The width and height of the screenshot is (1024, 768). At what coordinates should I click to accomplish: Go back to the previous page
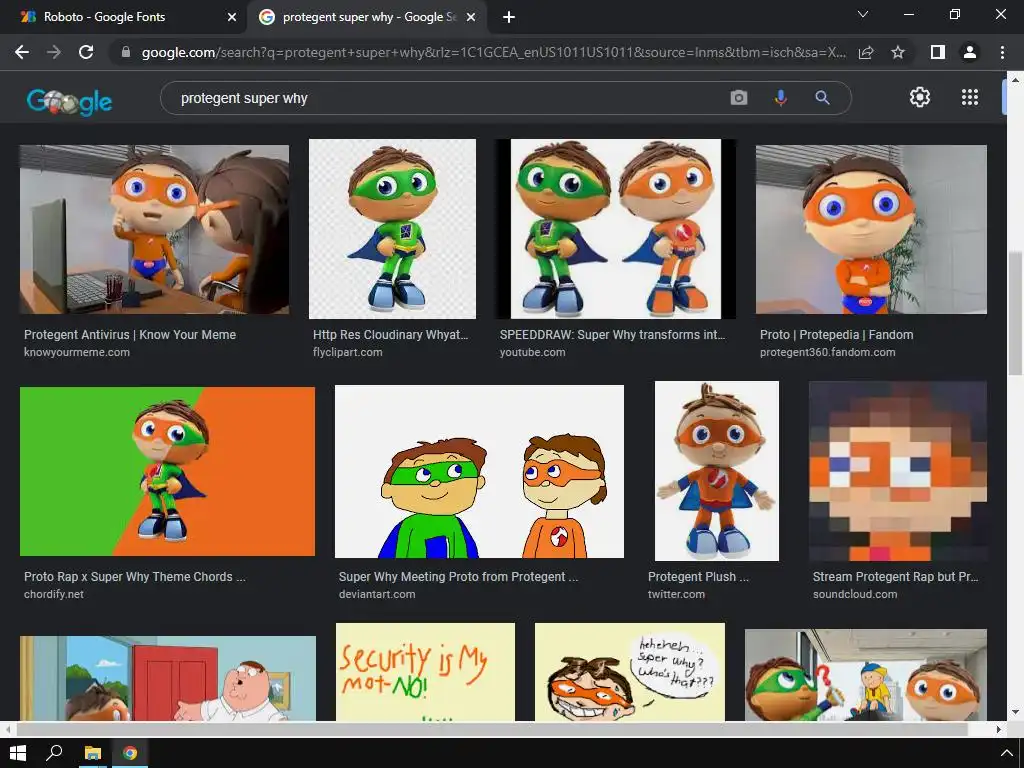coord(22,52)
